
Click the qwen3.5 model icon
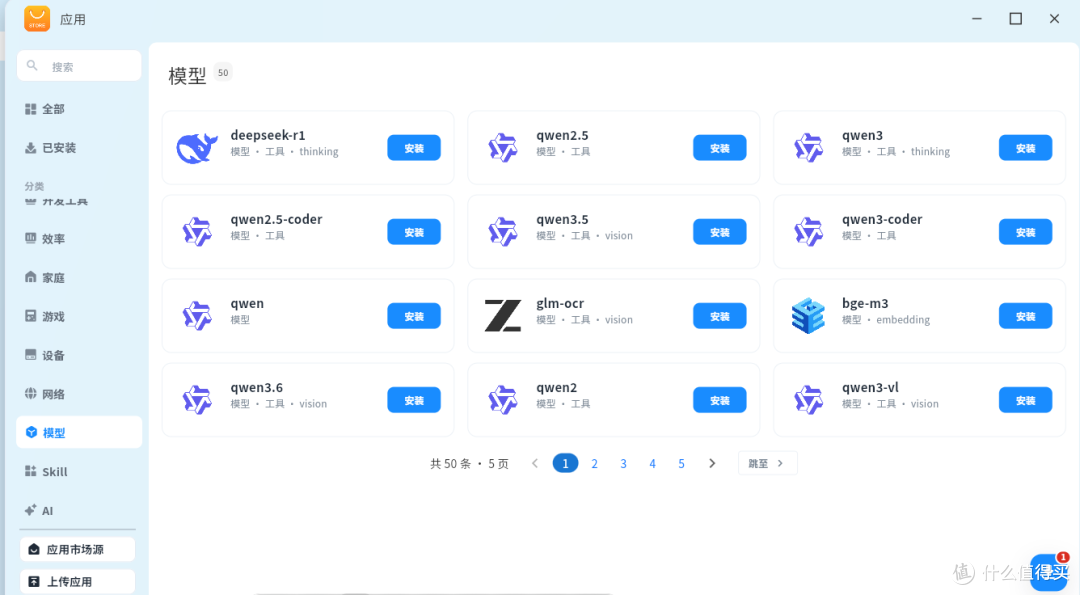[503, 232]
